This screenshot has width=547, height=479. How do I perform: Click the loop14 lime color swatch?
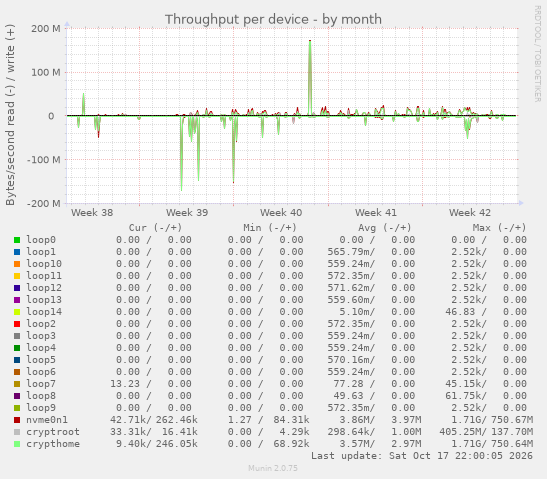(x=17, y=312)
